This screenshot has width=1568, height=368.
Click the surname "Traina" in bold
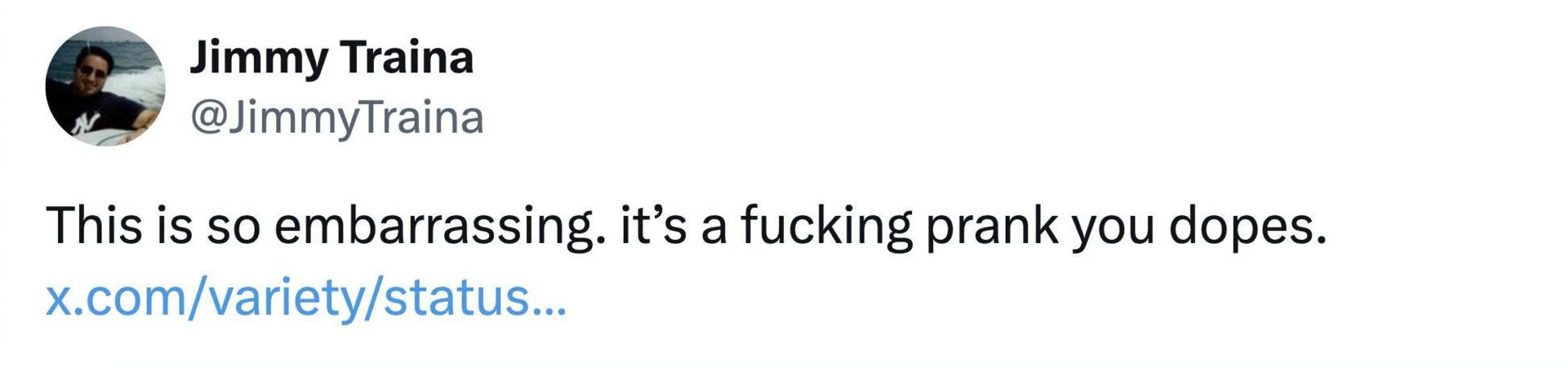click(x=406, y=58)
